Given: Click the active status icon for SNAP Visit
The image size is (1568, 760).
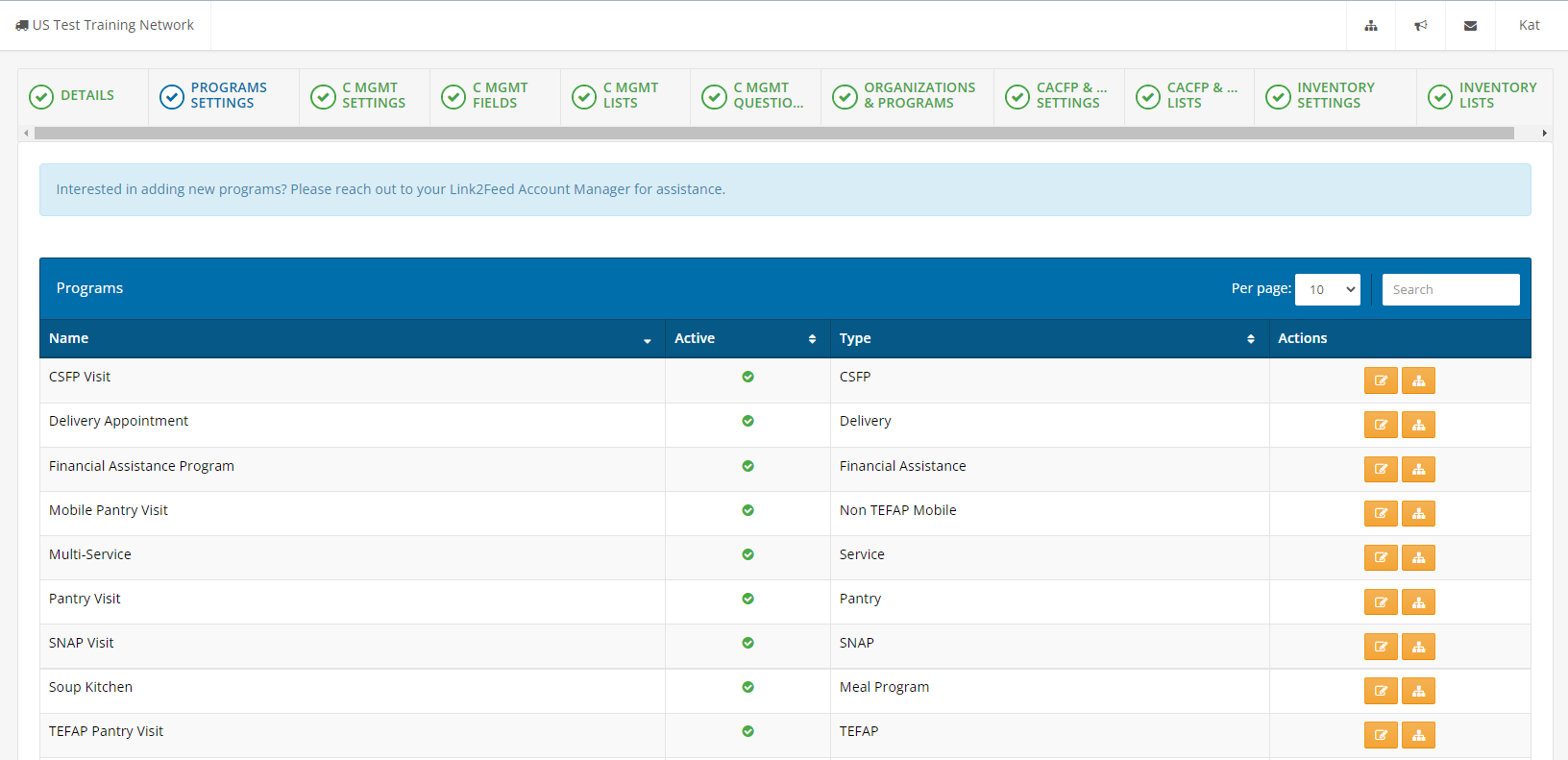Looking at the screenshot, I should [747, 643].
